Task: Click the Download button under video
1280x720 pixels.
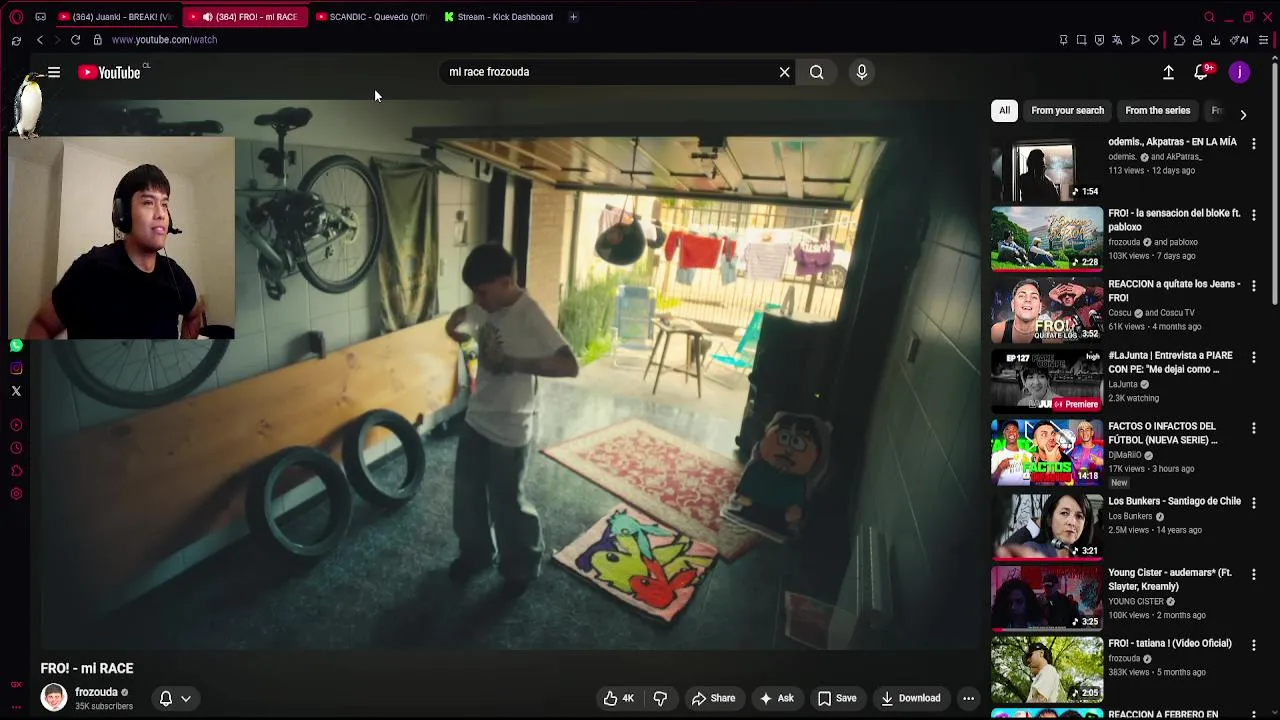Action: [x=910, y=699]
